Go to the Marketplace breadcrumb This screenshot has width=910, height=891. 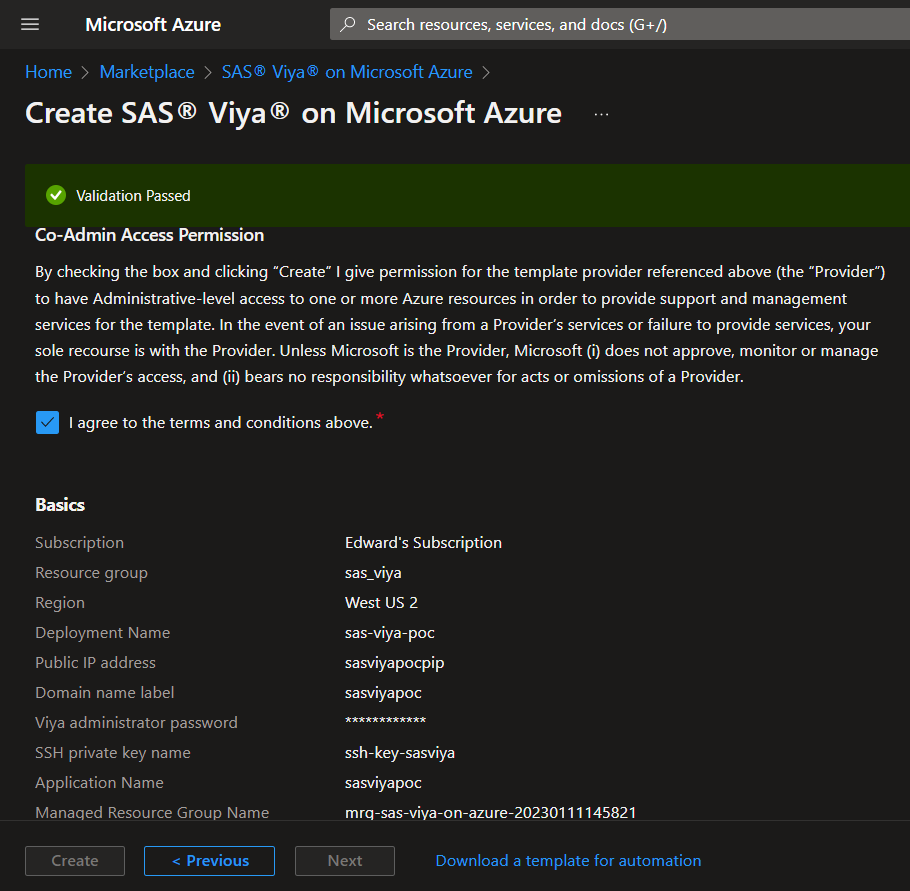[x=147, y=72]
